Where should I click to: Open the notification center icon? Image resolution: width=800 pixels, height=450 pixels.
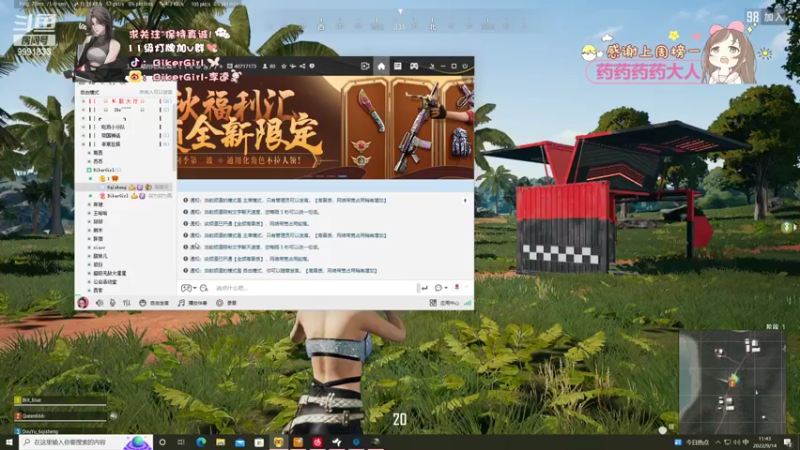(788, 442)
